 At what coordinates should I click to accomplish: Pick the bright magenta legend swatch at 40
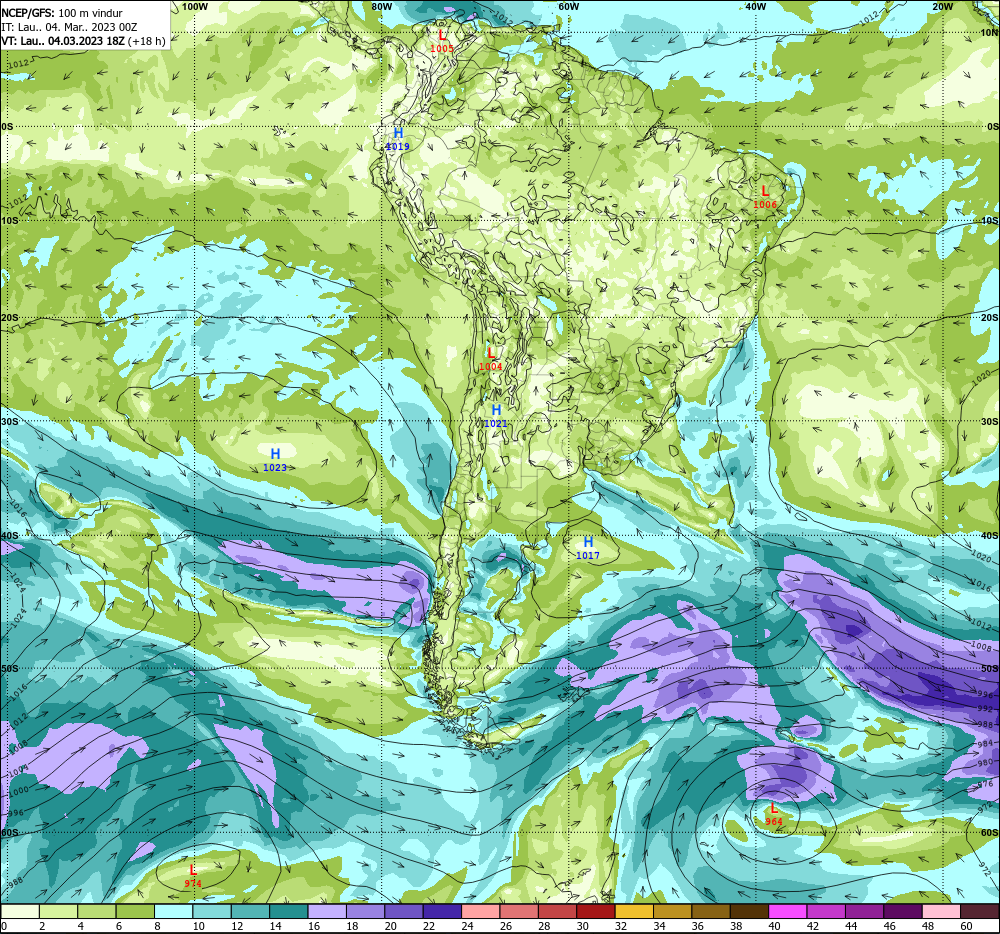788,912
